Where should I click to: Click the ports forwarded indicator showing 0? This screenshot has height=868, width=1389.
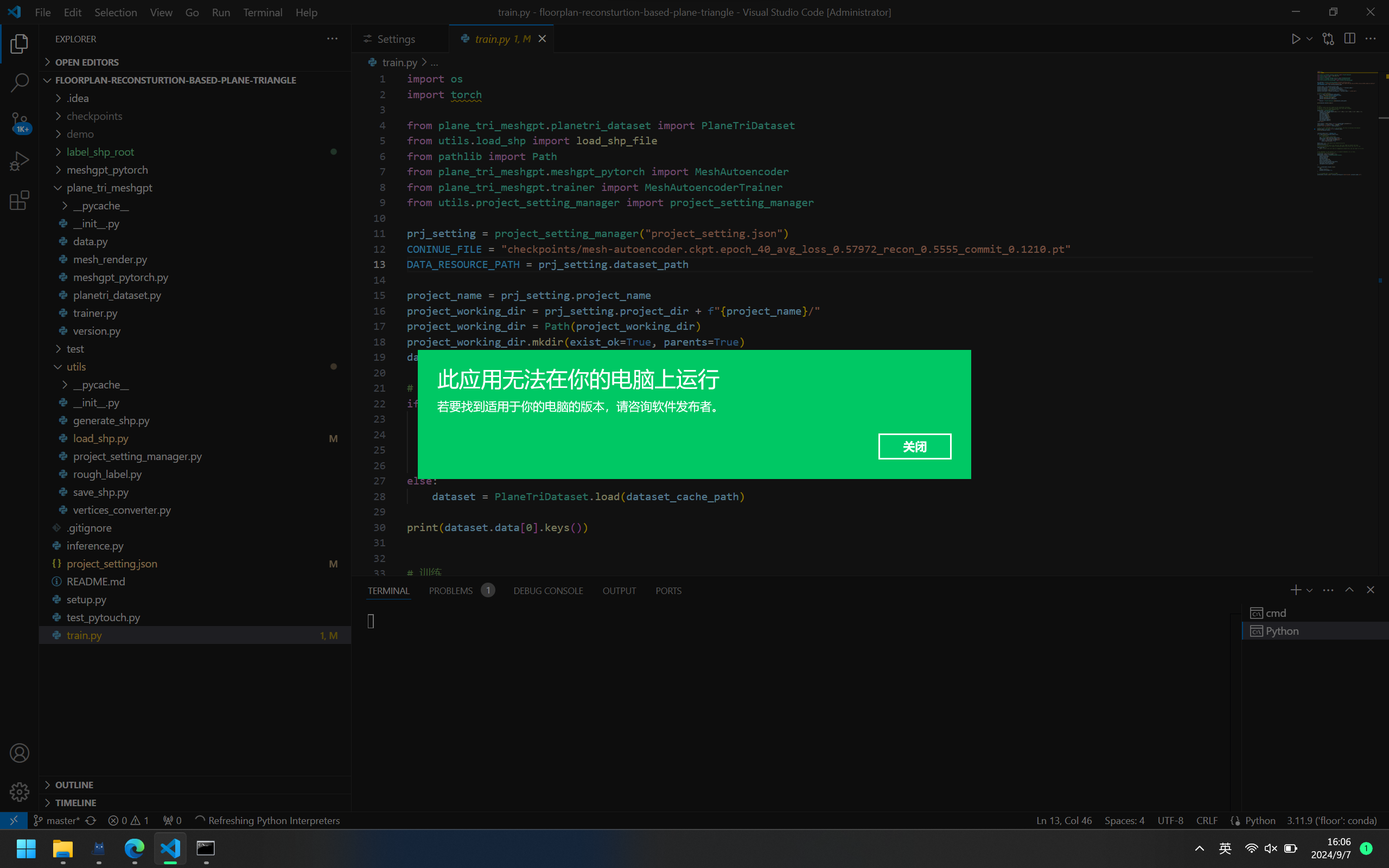point(172,820)
